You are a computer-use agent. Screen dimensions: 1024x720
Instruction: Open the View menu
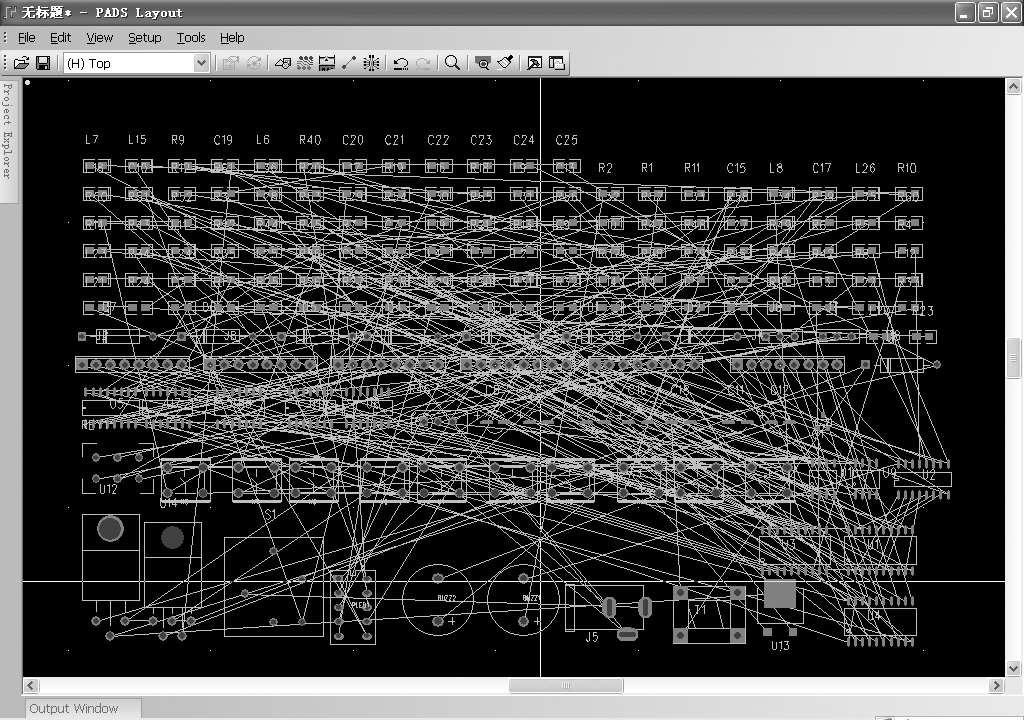pos(99,38)
